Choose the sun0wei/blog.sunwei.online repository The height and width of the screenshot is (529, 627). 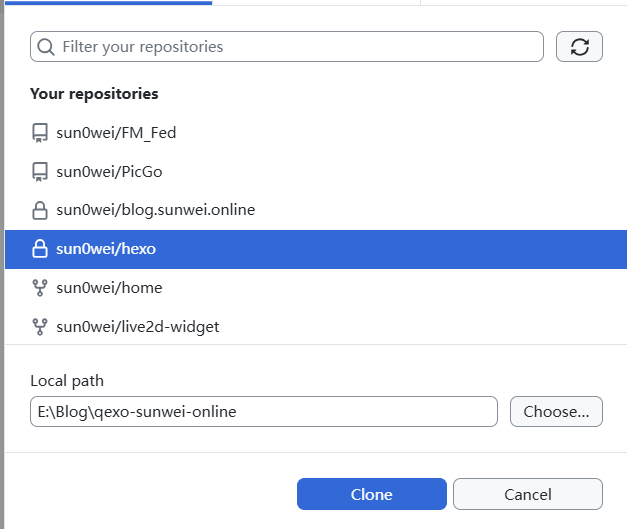pyautogui.click(x=316, y=210)
